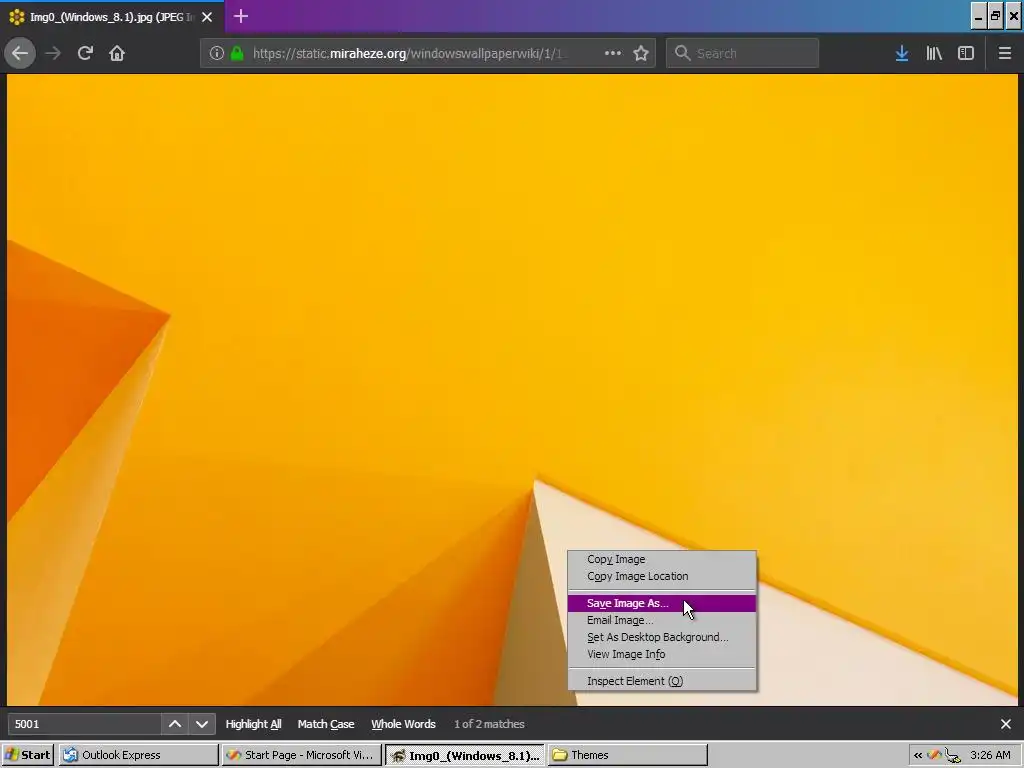Expand hidden system tray icons chevron

coord(918,755)
